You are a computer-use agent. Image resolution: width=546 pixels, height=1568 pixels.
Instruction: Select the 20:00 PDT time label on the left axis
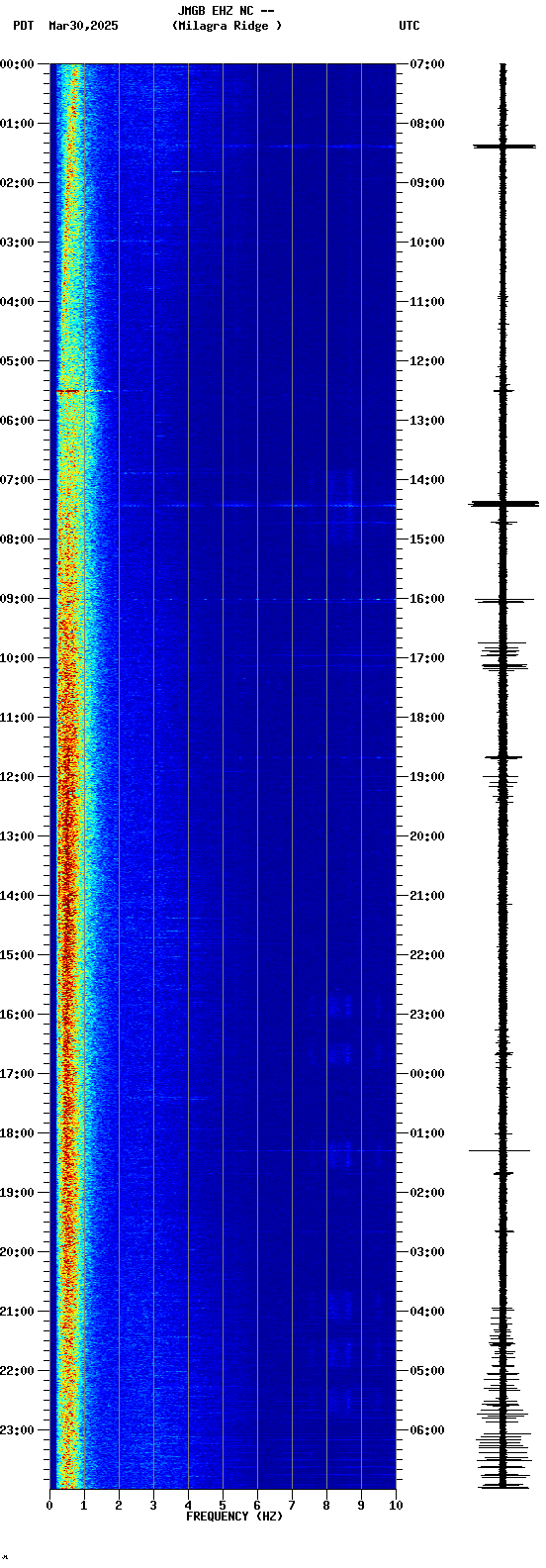17,1252
